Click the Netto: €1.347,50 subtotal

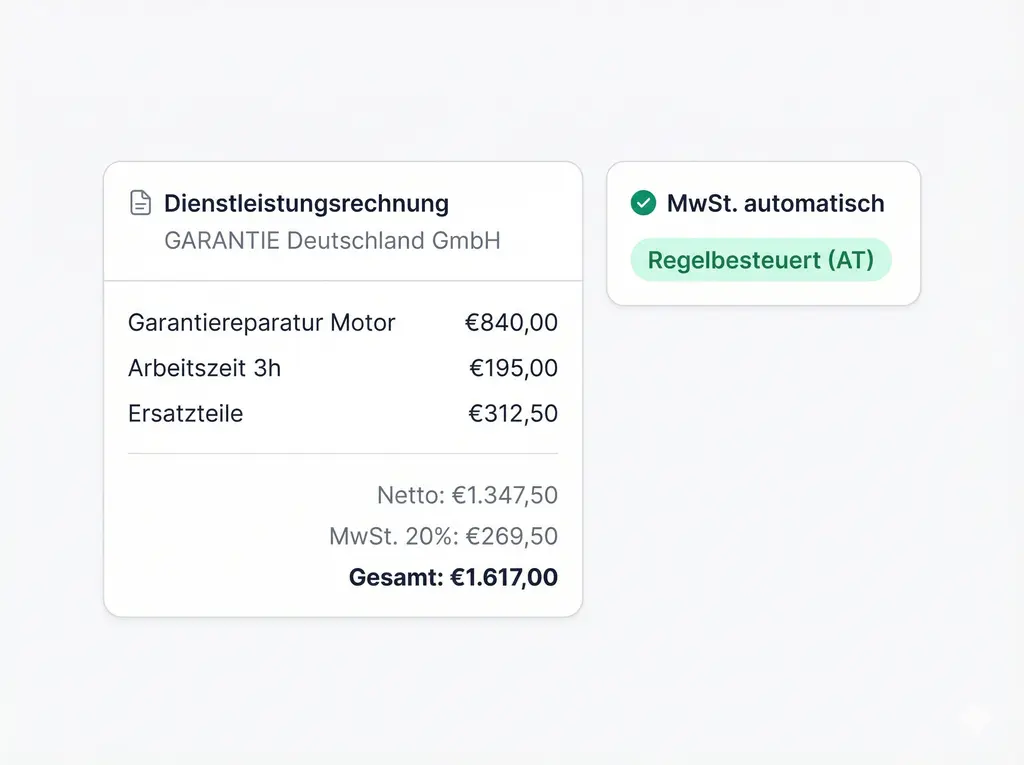pos(467,495)
